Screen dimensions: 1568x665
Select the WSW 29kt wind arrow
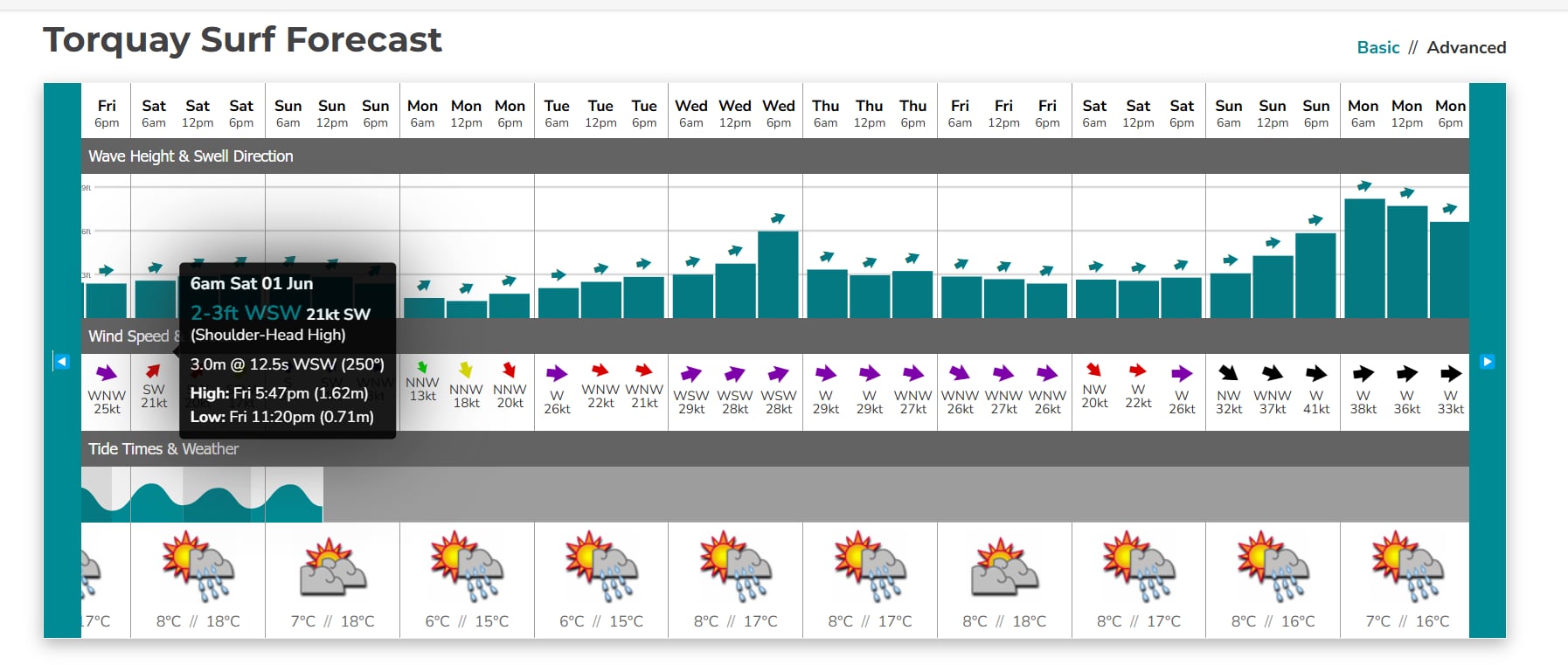pos(691,374)
